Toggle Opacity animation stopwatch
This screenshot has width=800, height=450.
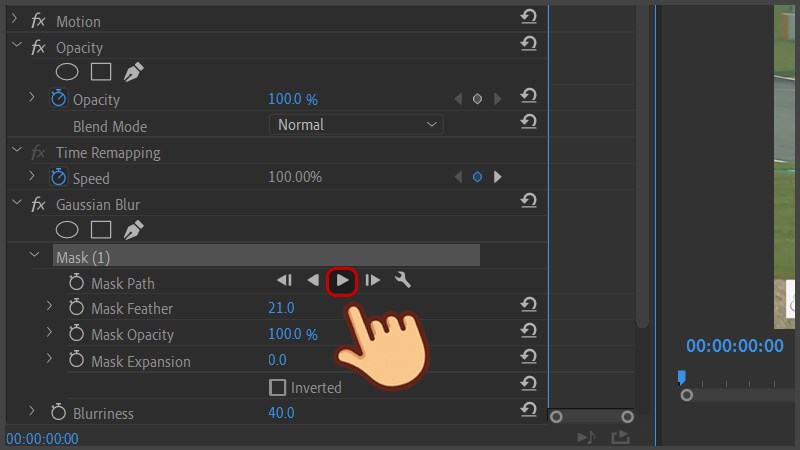click(x=58, y=98)
